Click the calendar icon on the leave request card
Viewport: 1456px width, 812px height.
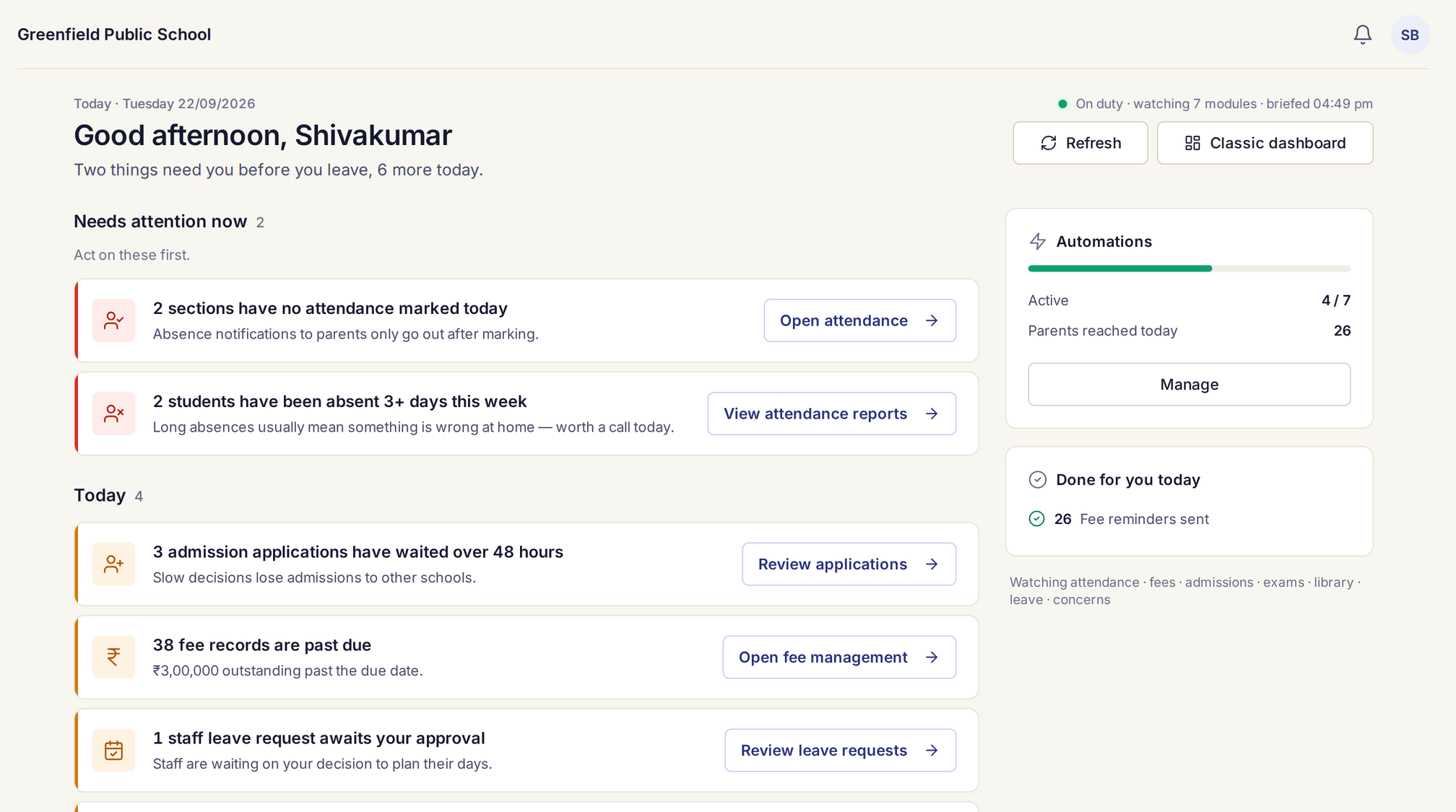click(113, 750)
